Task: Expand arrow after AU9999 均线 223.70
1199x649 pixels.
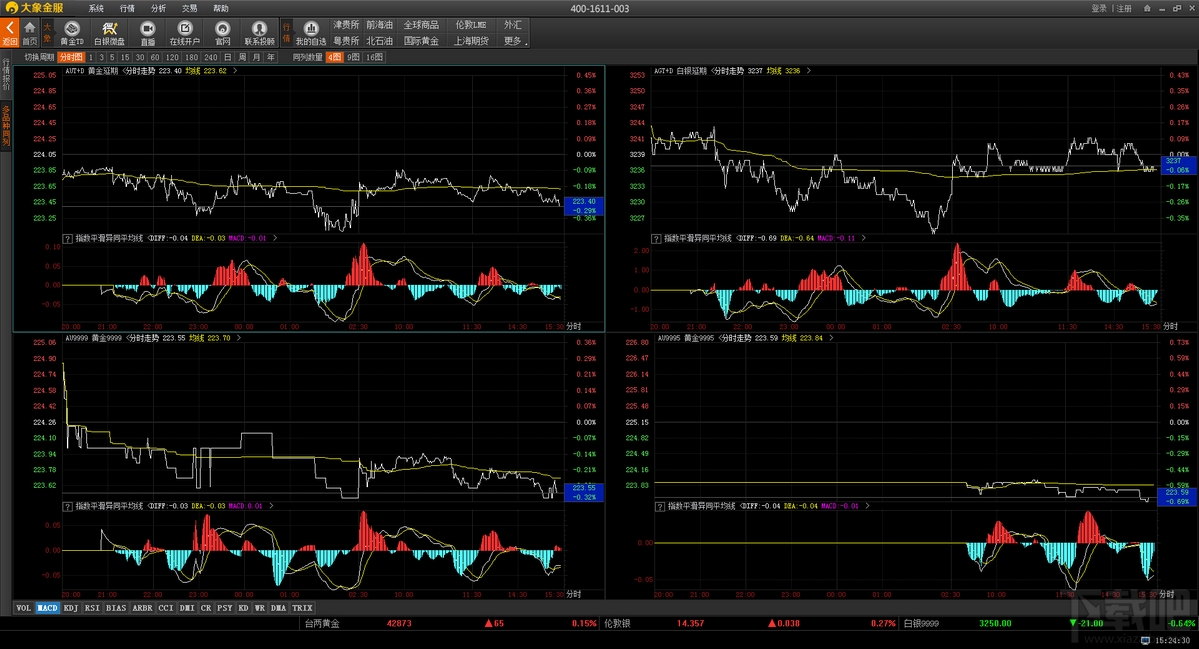Action: click(x=239, y=338)
